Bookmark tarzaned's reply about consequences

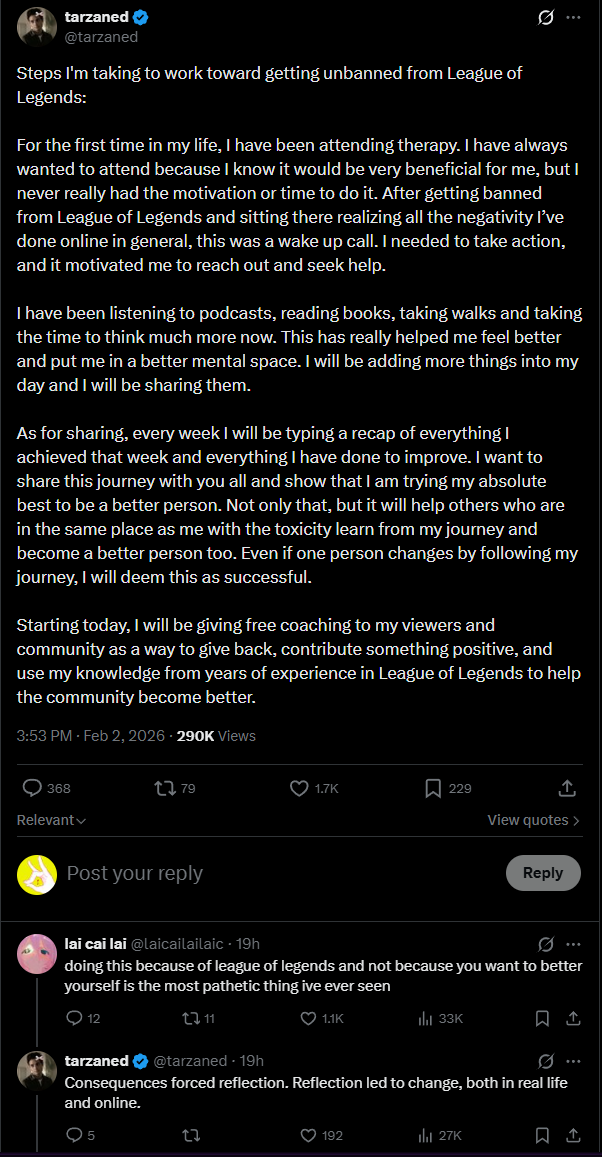pyautogui.click(x=542, y=1135)
